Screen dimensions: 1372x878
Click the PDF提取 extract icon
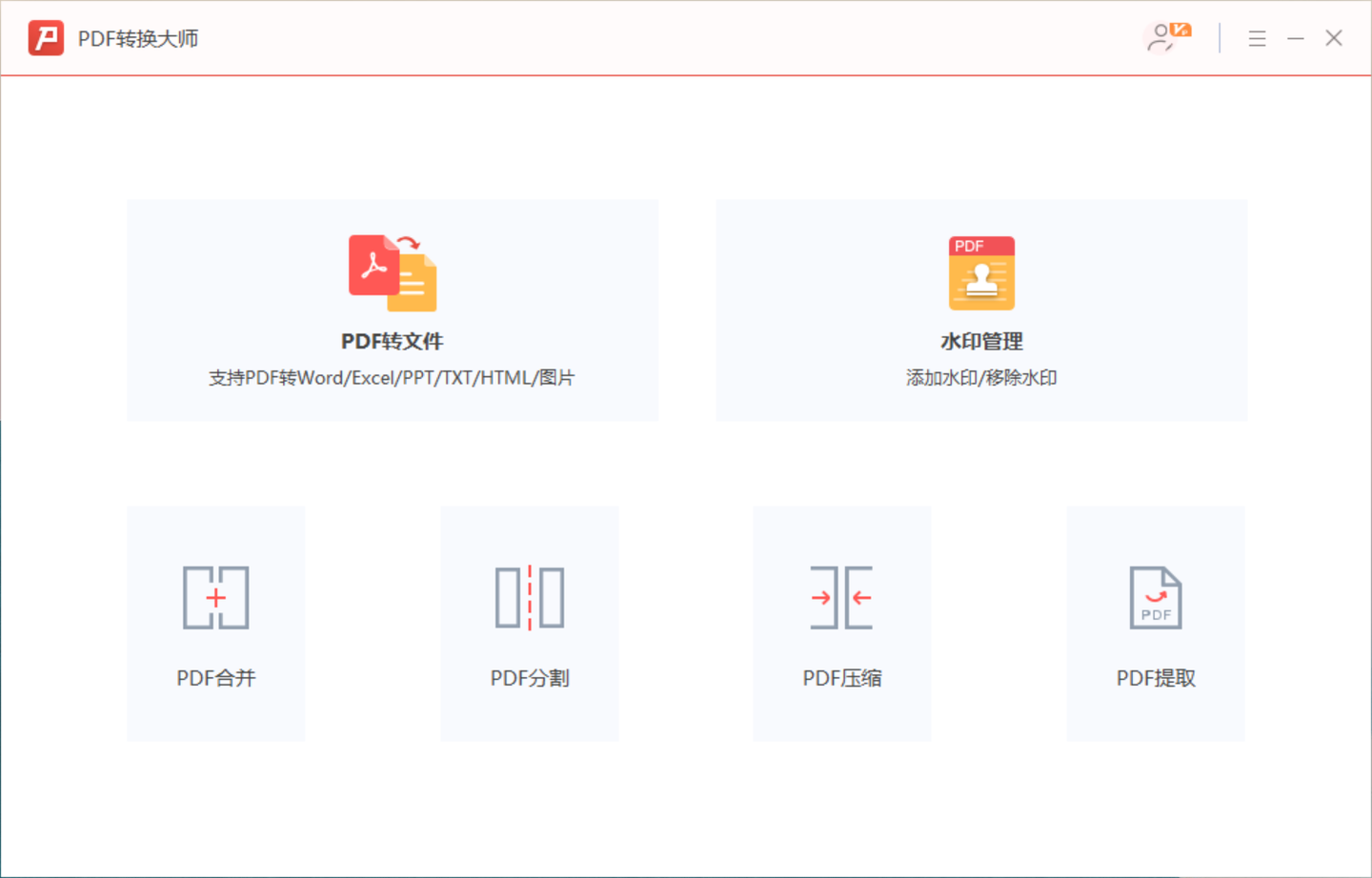click(x=1156, y=598)
